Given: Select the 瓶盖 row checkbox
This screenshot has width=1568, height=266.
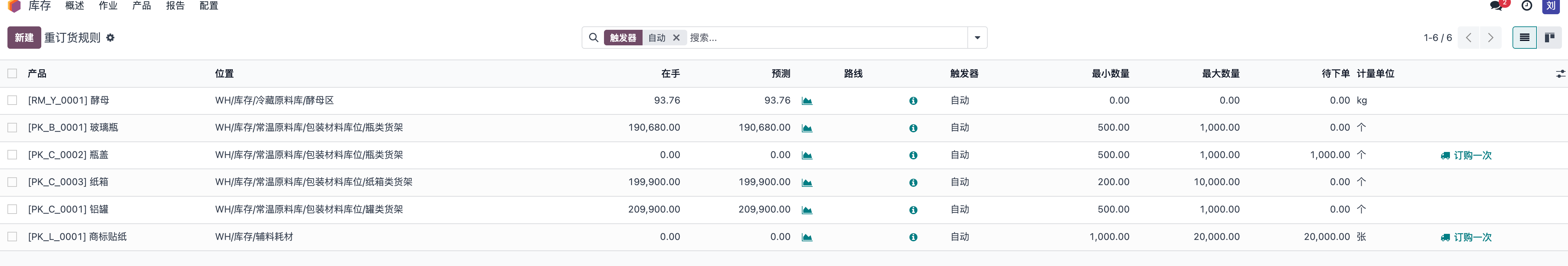Looking at the screenshot, I should point(12,155).
